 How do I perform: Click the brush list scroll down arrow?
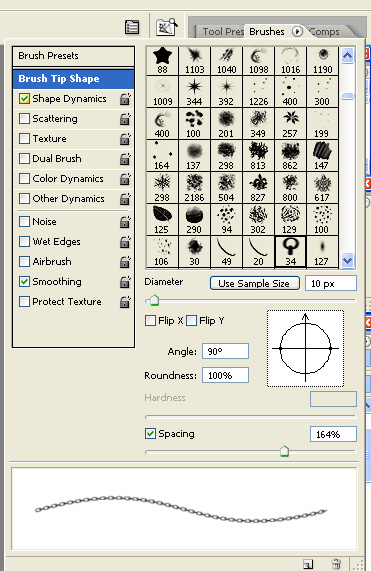[x=347, y=261]
